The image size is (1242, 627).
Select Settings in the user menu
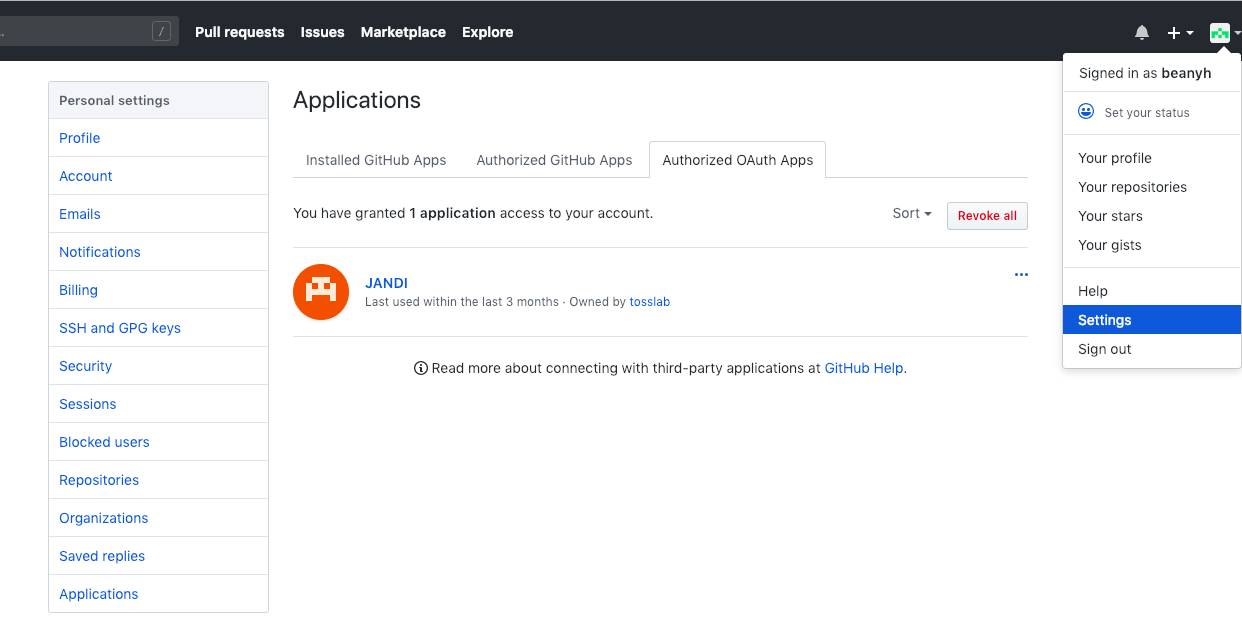coord(1105,320)
